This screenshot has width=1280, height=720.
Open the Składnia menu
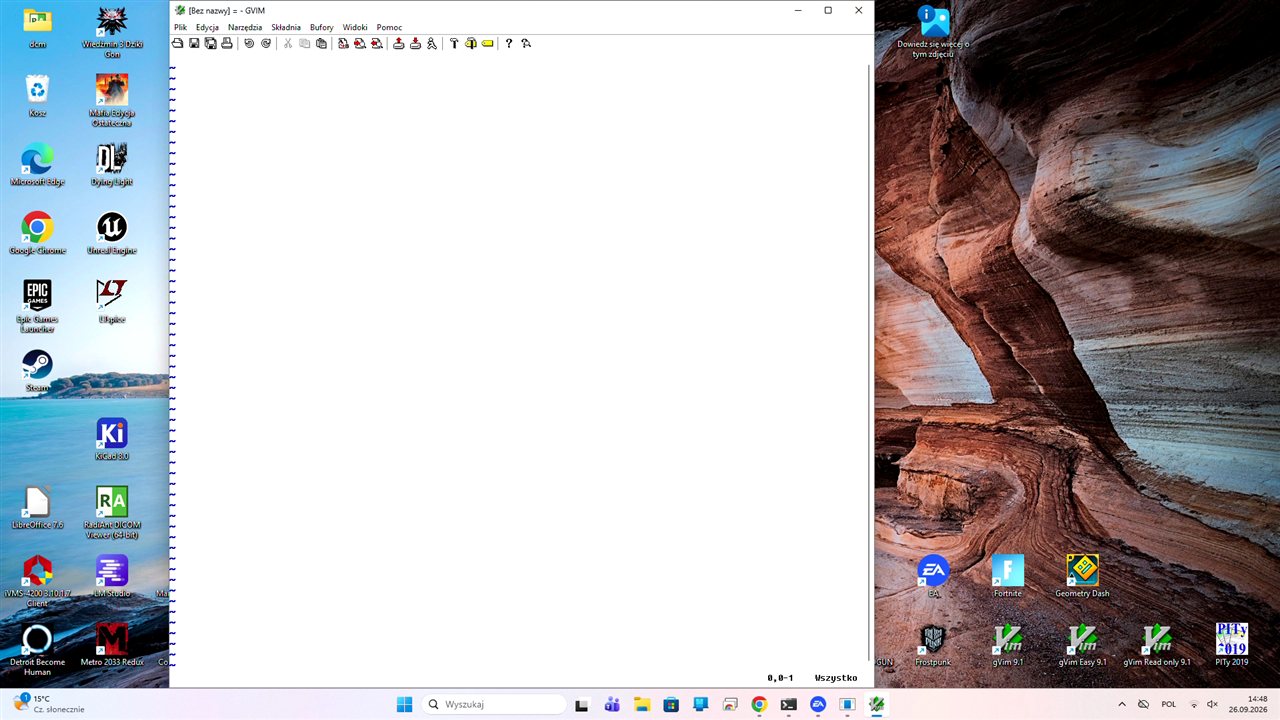tap(286, 27)
